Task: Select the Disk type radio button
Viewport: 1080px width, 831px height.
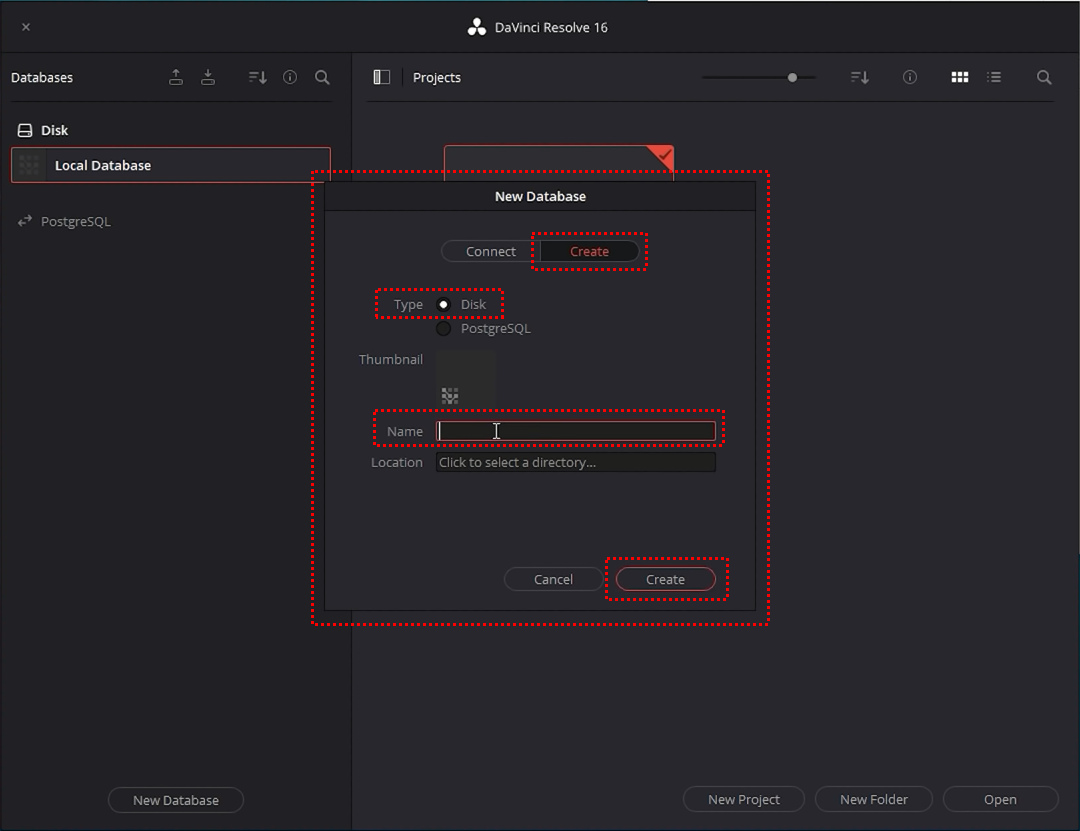Action: 444,304
